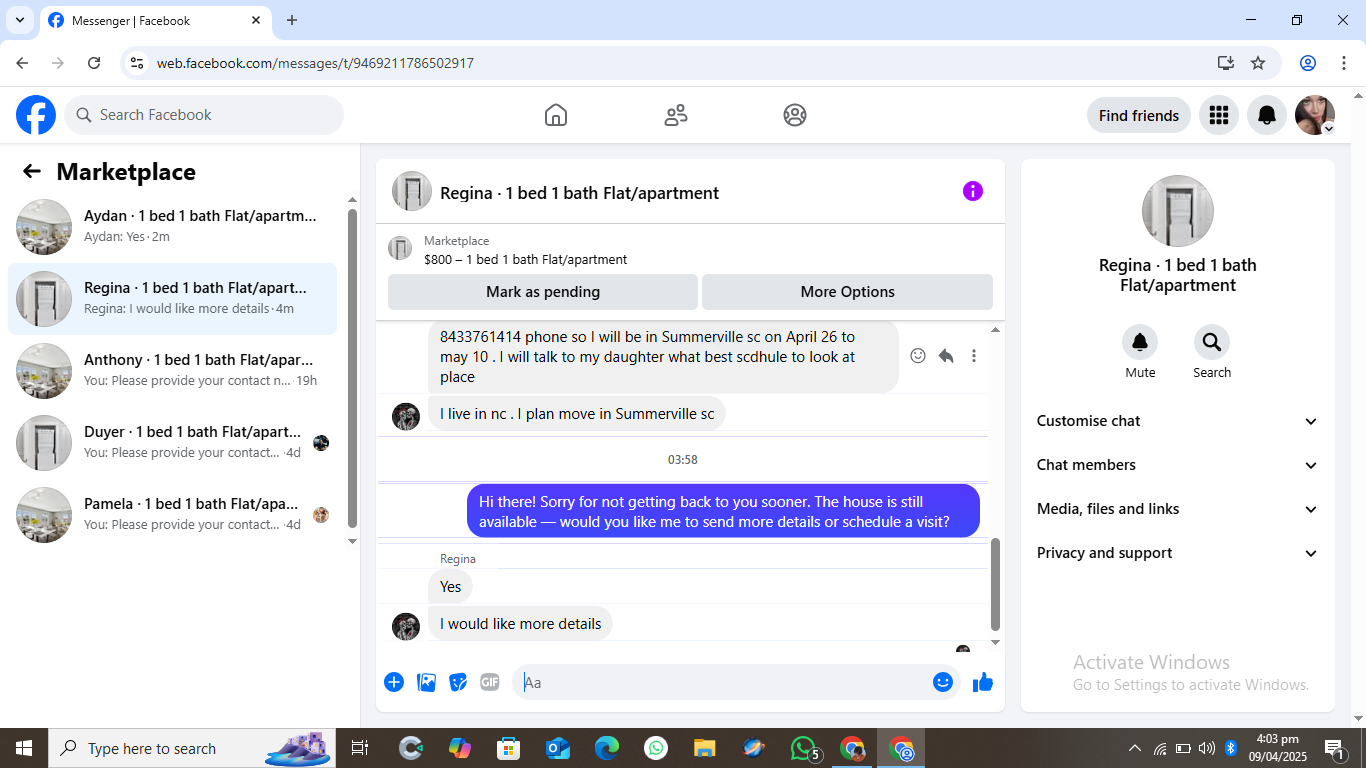The width and height of the screenshot is (1366, 768).
Task: Open the install app icon in address bar
Action: point(1226,63)
